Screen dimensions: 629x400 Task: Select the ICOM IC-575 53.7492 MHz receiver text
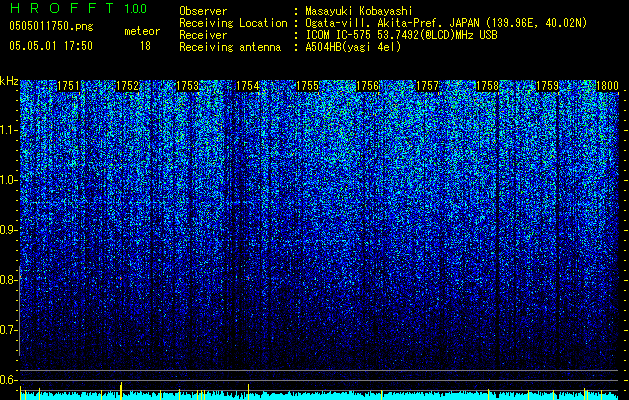(x=401, y=35)
